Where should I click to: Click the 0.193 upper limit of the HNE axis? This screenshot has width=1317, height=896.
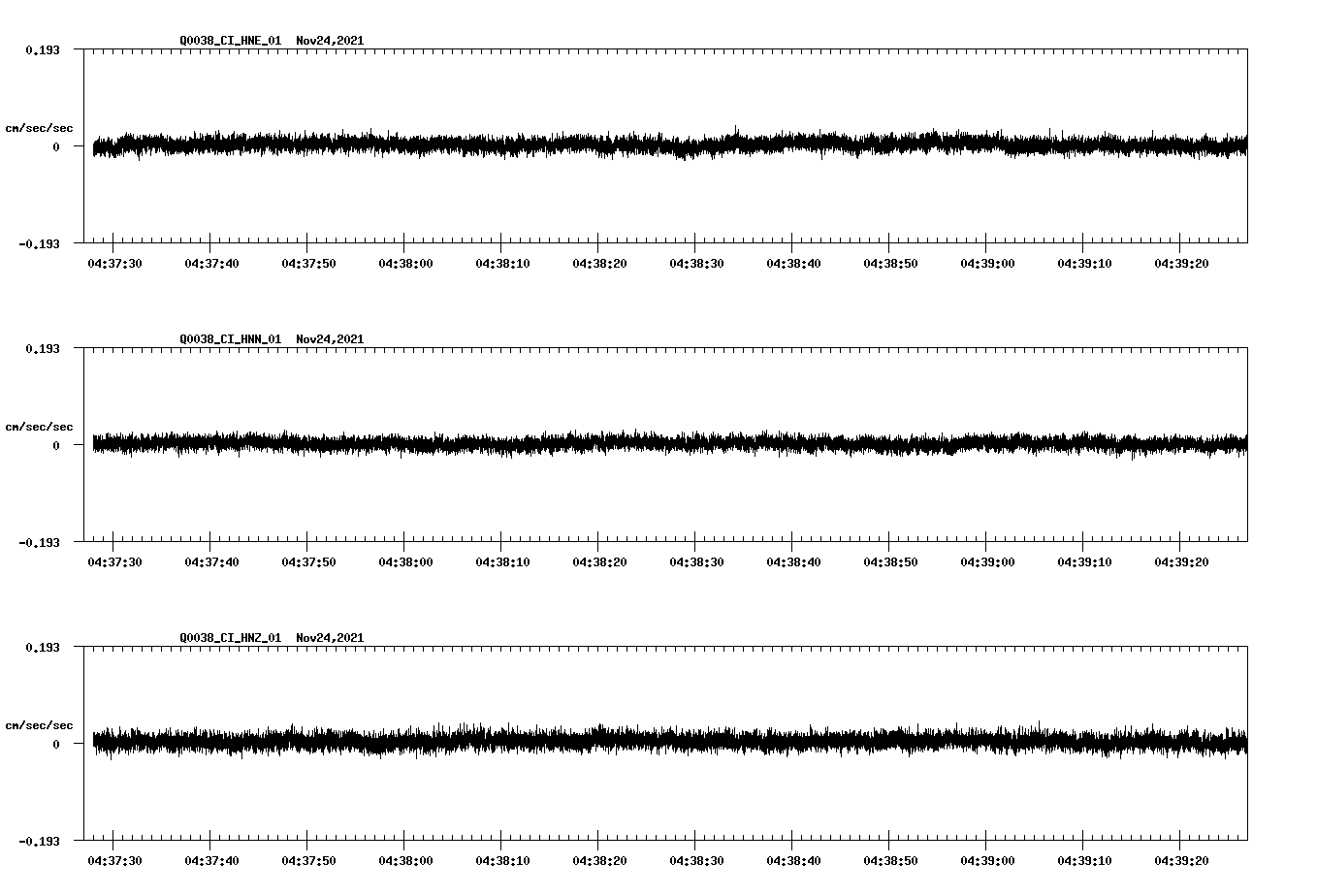click(43, 49)
